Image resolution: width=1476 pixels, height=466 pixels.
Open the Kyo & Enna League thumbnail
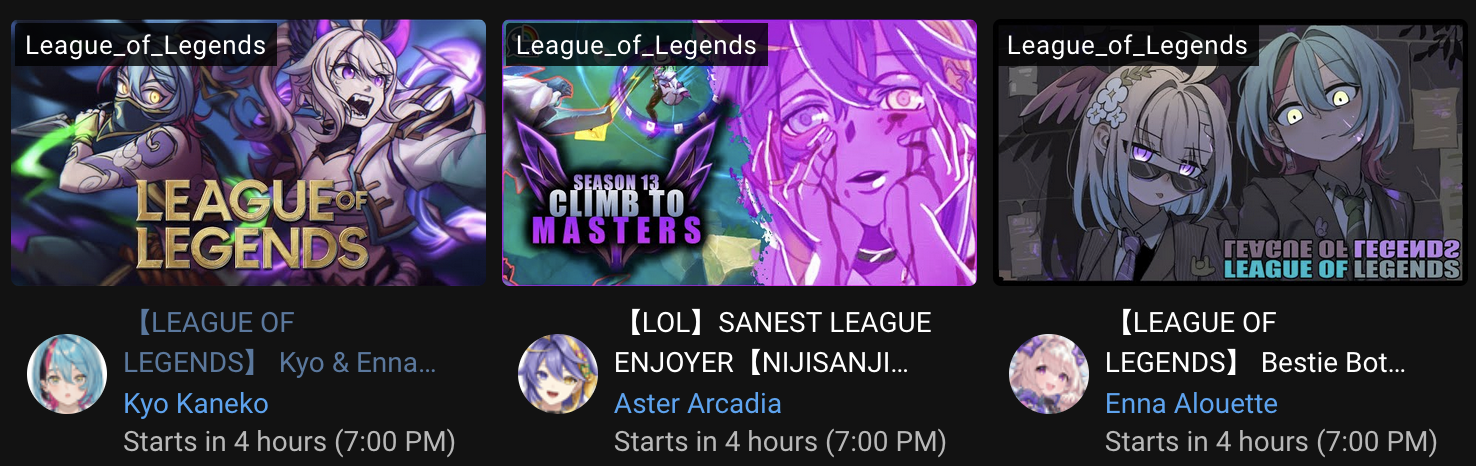coord(248,153)
